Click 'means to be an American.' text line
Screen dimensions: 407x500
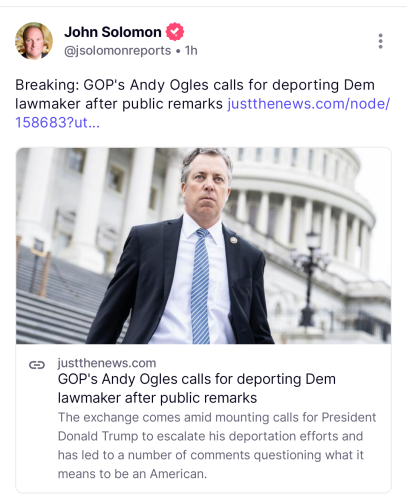tap(132, 474)
